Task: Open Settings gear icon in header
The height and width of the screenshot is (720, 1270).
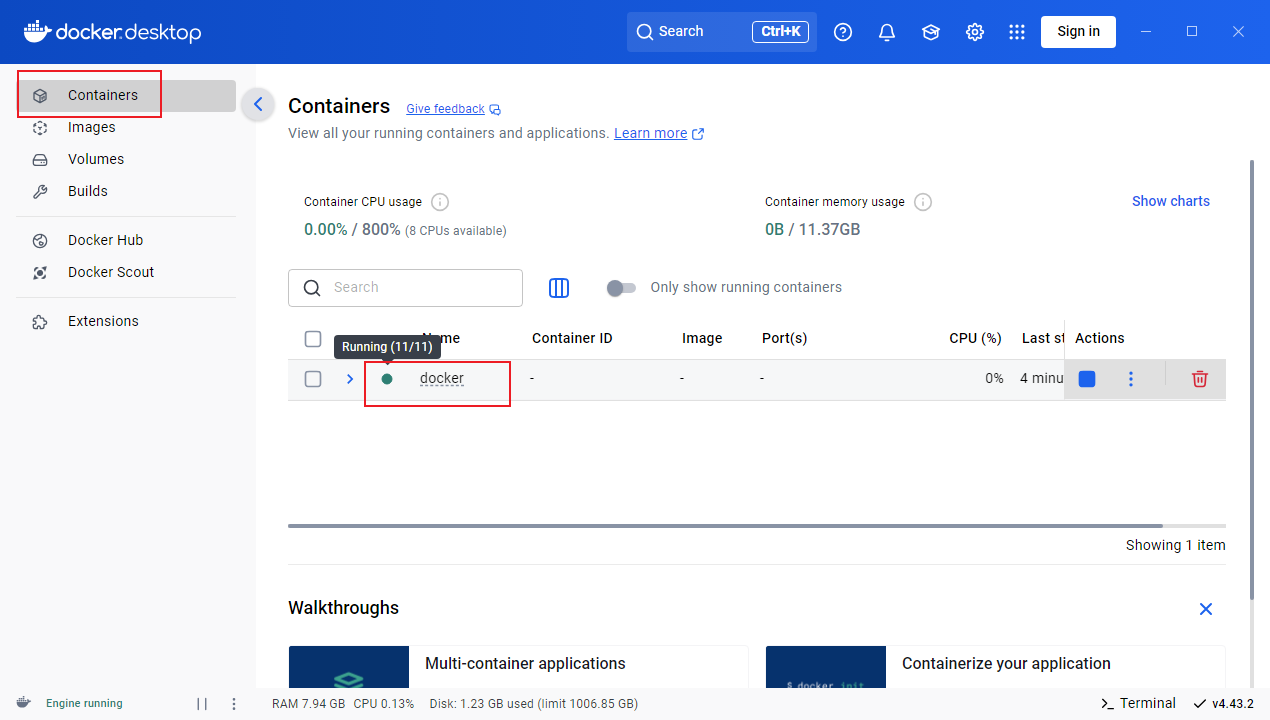Action: [x=975, y=32]
